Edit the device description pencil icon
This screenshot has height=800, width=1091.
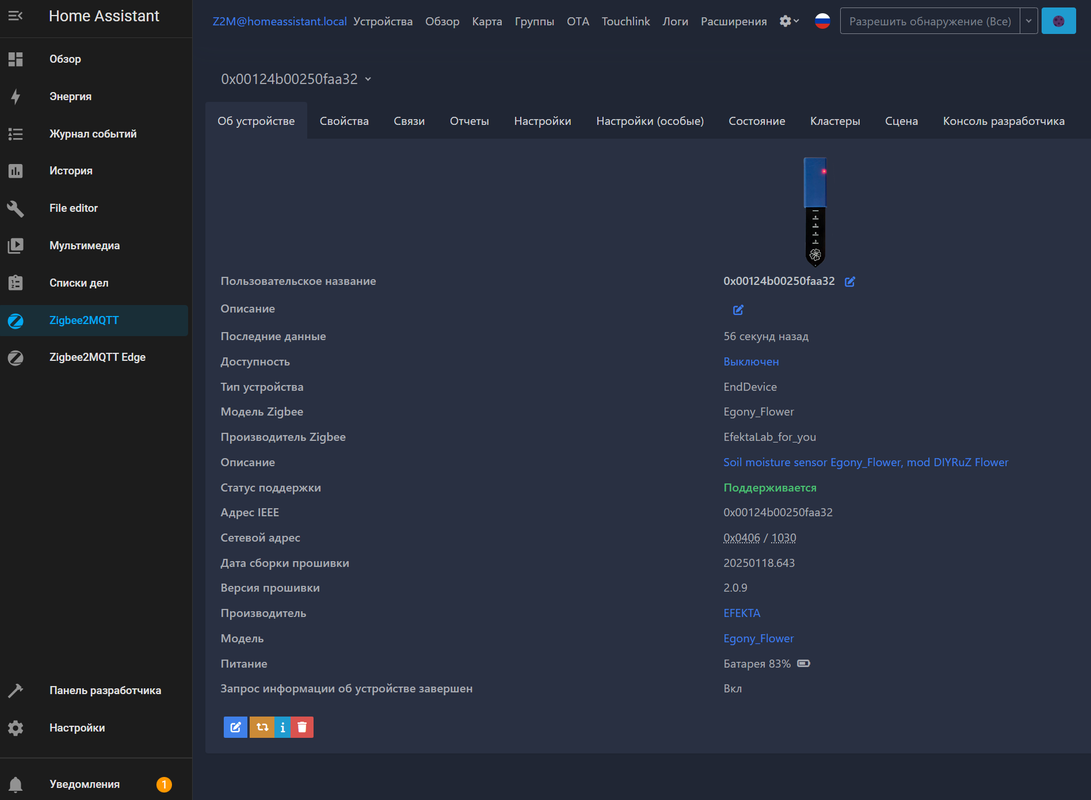pyautogui.click(x=738, y=310)
